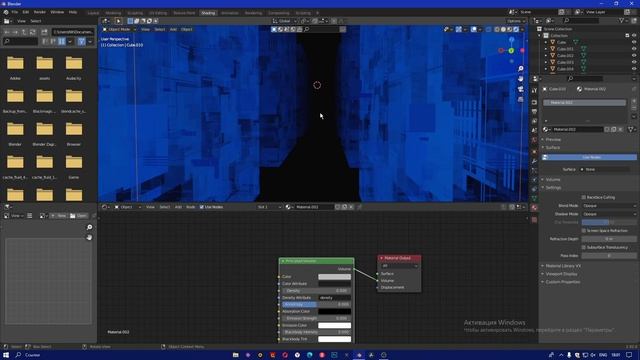Viewport: 640px width, 360px height.
Task: Click the Blender logo menu icon
Action: 5,12
